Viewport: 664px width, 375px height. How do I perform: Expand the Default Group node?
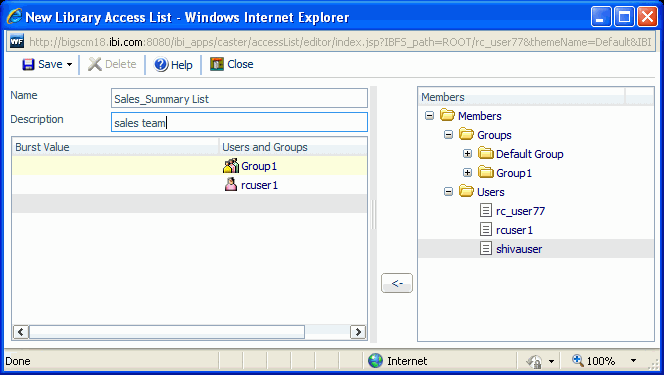coord(468,153)
